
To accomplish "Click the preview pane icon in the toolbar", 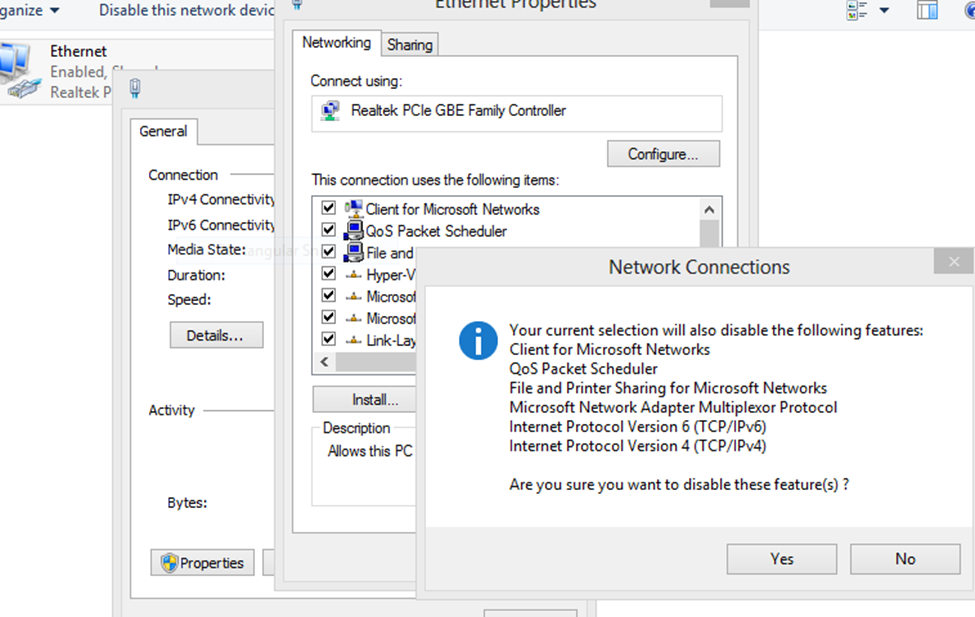I will coord(927,11).
